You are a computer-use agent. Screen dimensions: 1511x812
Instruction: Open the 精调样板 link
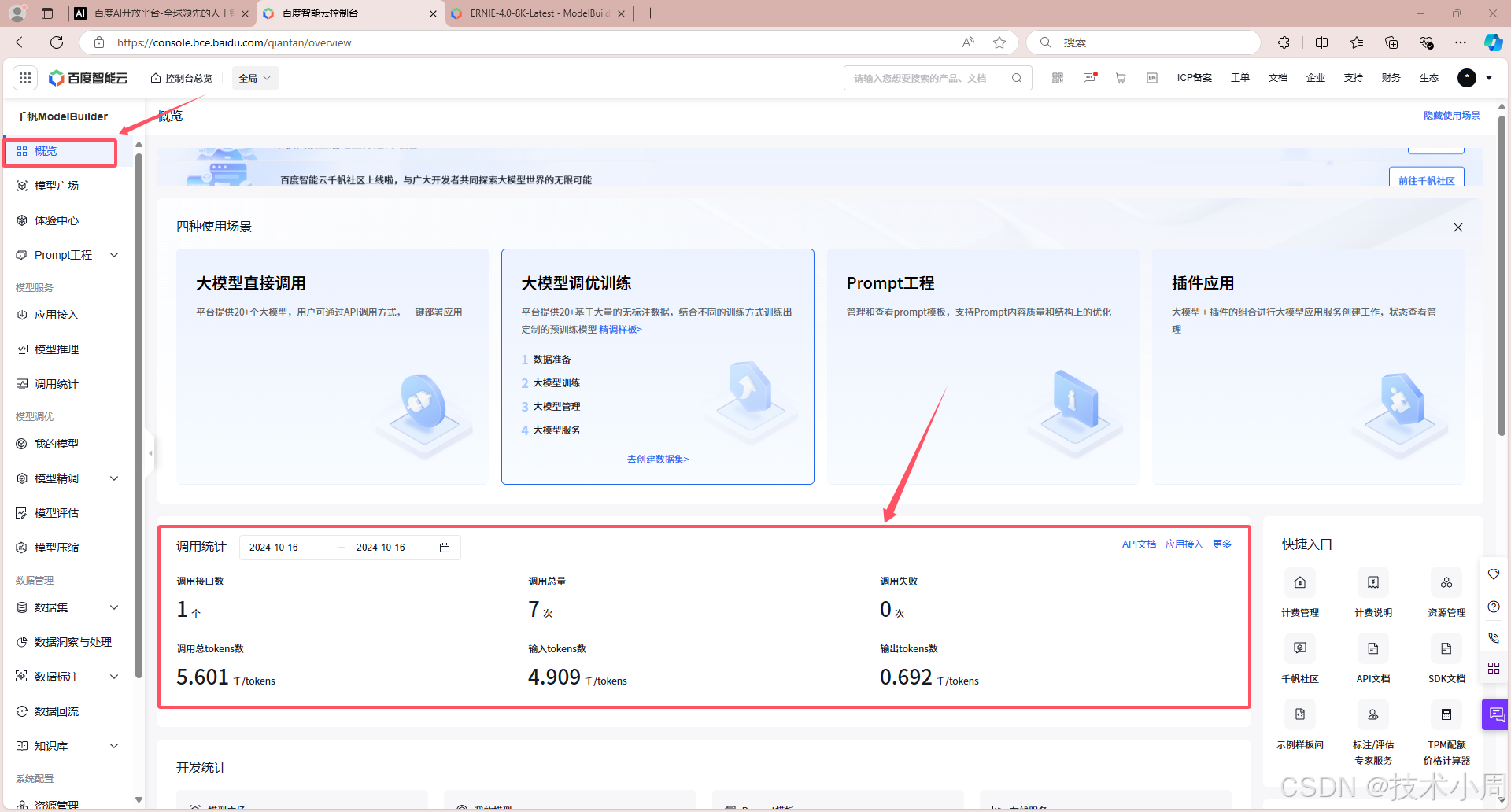(620, 330)
